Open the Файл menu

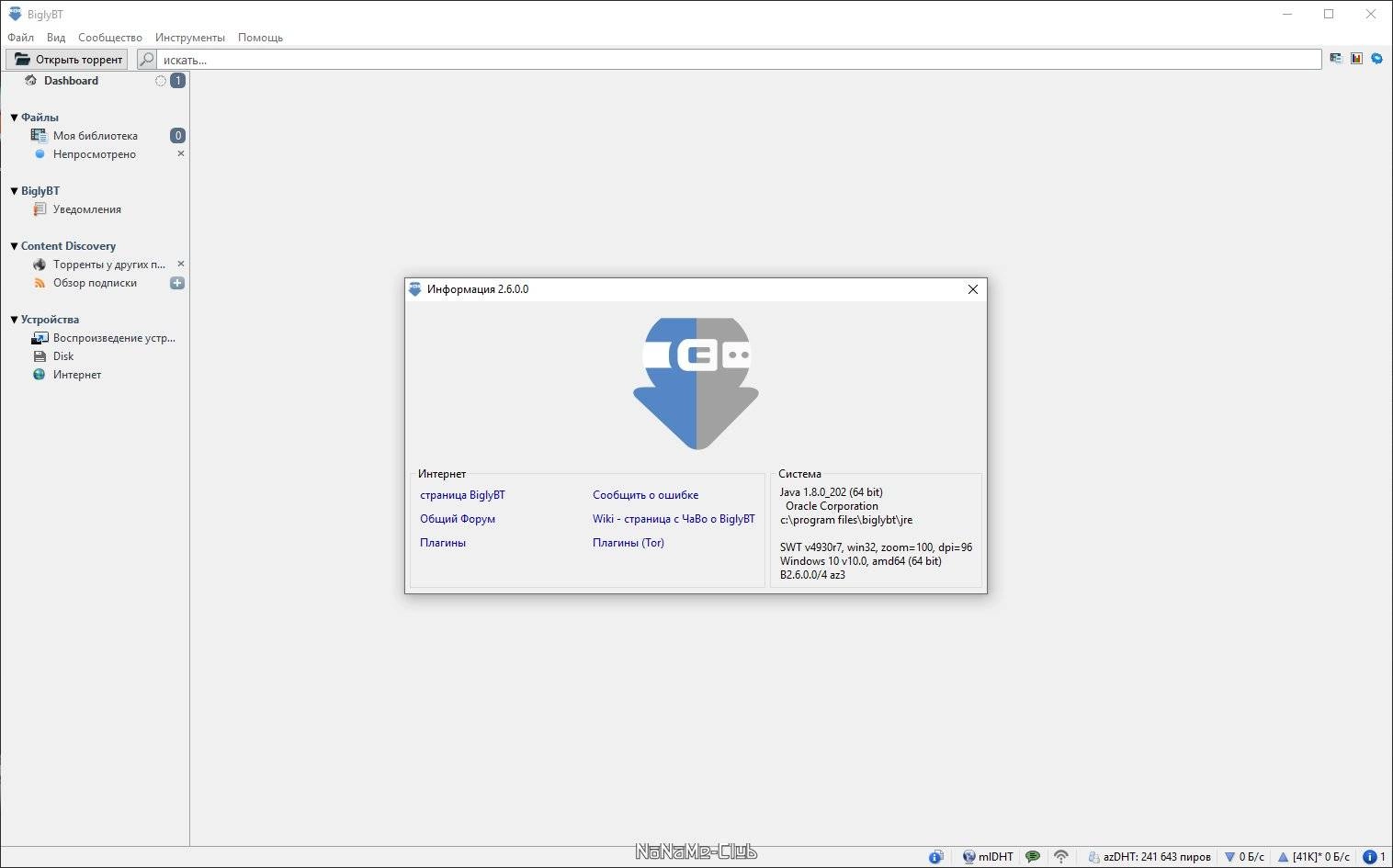pos(20,38)
